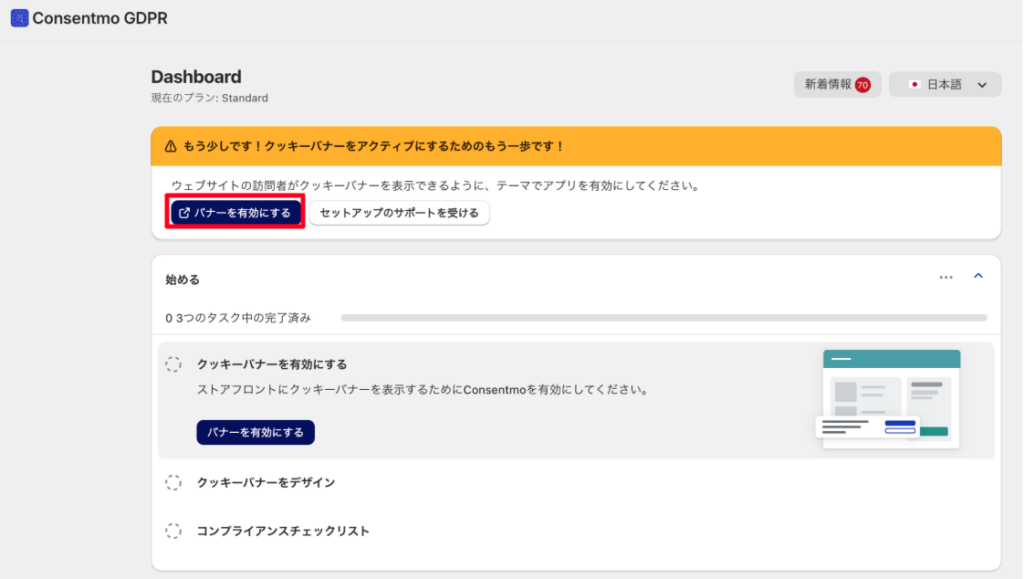Click the ウェブサイトの訪問者が… instruction text
1024x579 pixels.
[436, 185]
